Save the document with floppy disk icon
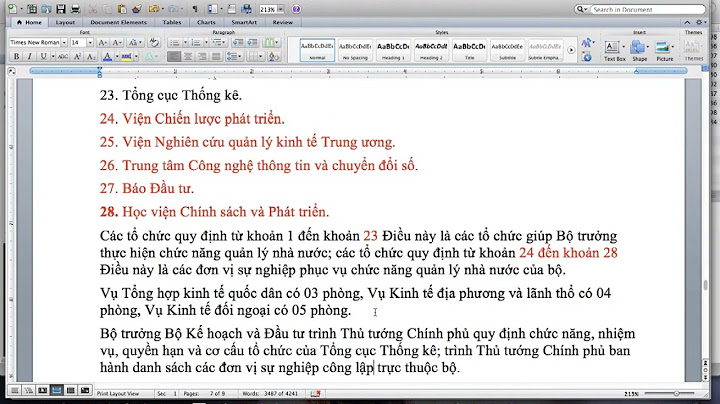The image size is (720, 404). [x=61, y=9]
